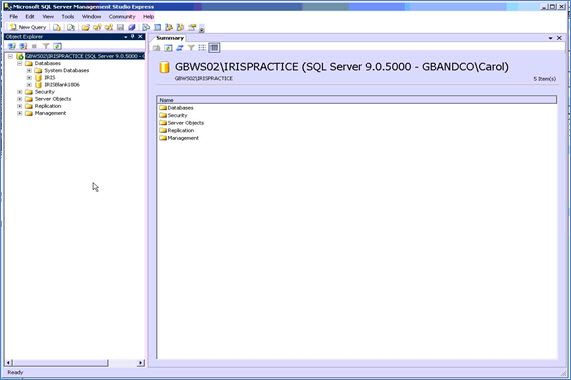Screen dimensions: 571x380
Task: Expand the Management tree node
Action: (20, 113)
